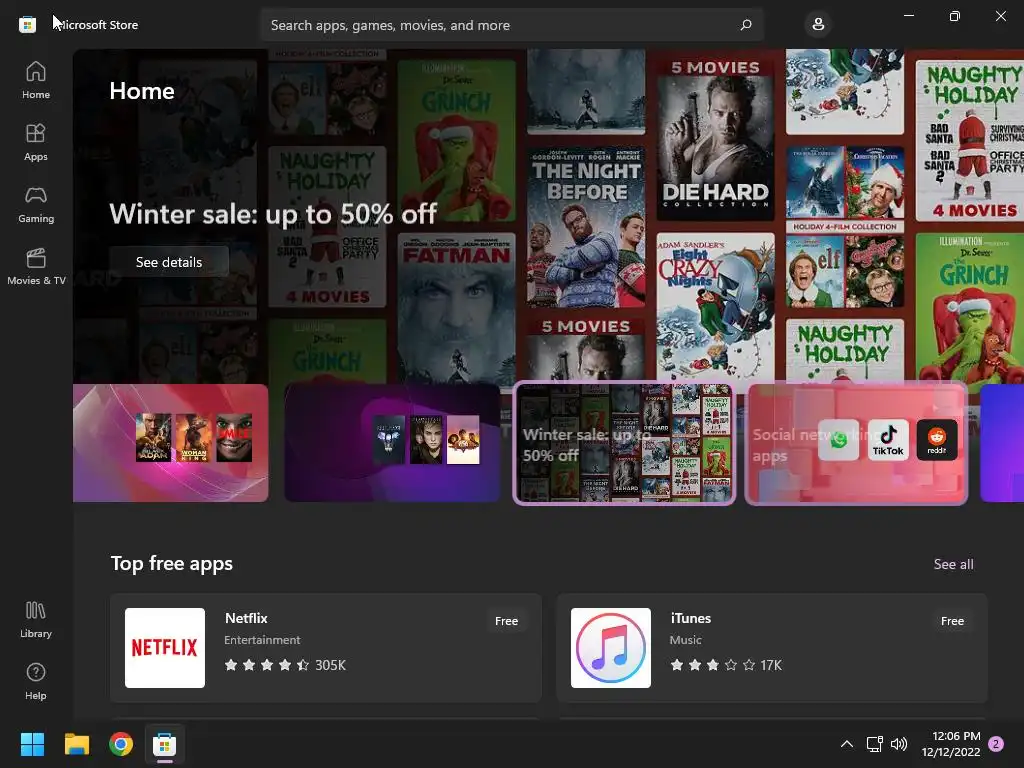Viewport: 1024px width, 768px height.
Task: Select the Winter sale carousel card
Action: 624,443
